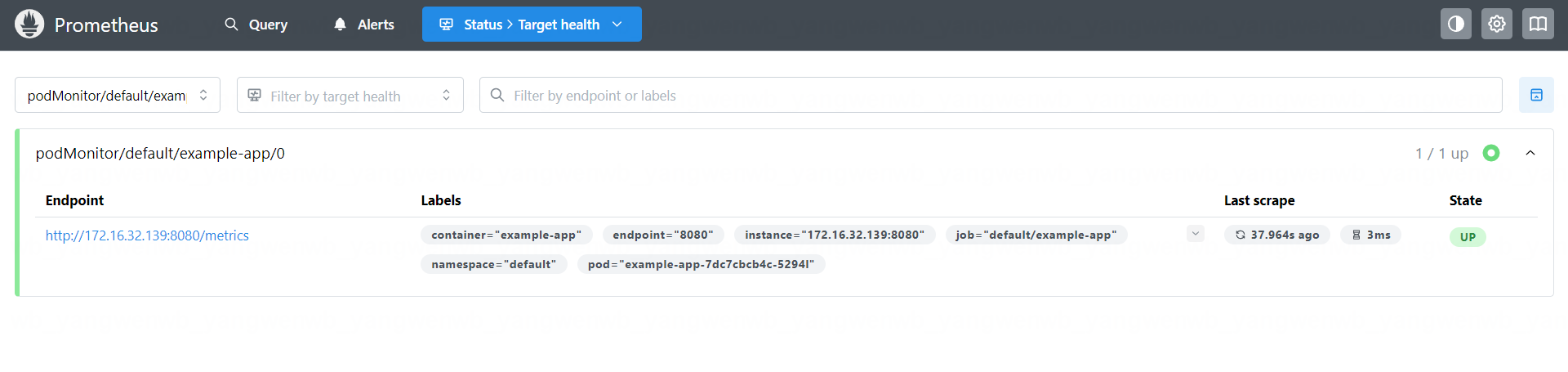Focus the Filter by endpoint or labels field
The width and height of the screenshot is (1568, 372).
996,96
